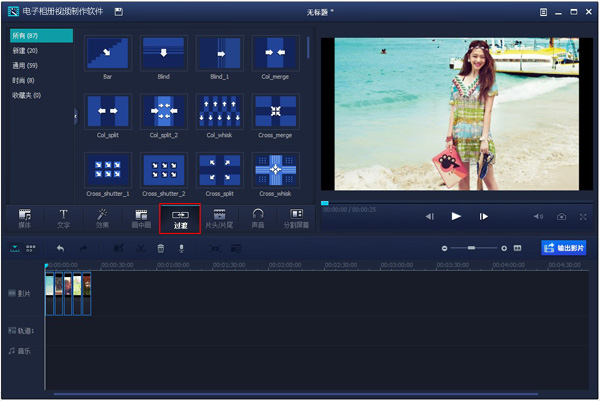Viewport: 600px width, 401px height.
Task: Delete the selected clip with trash icon
Action: tap(161, 249)
